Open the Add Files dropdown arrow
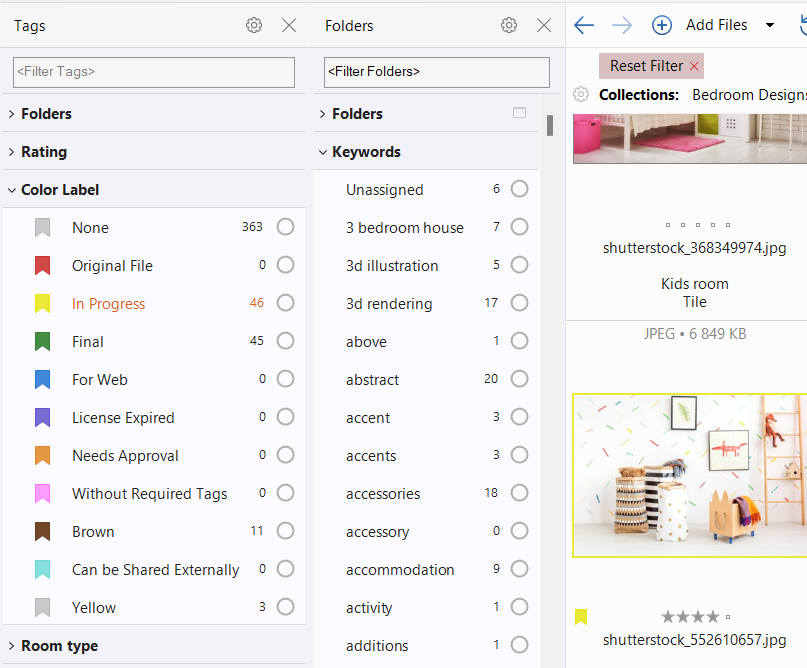 769,25
